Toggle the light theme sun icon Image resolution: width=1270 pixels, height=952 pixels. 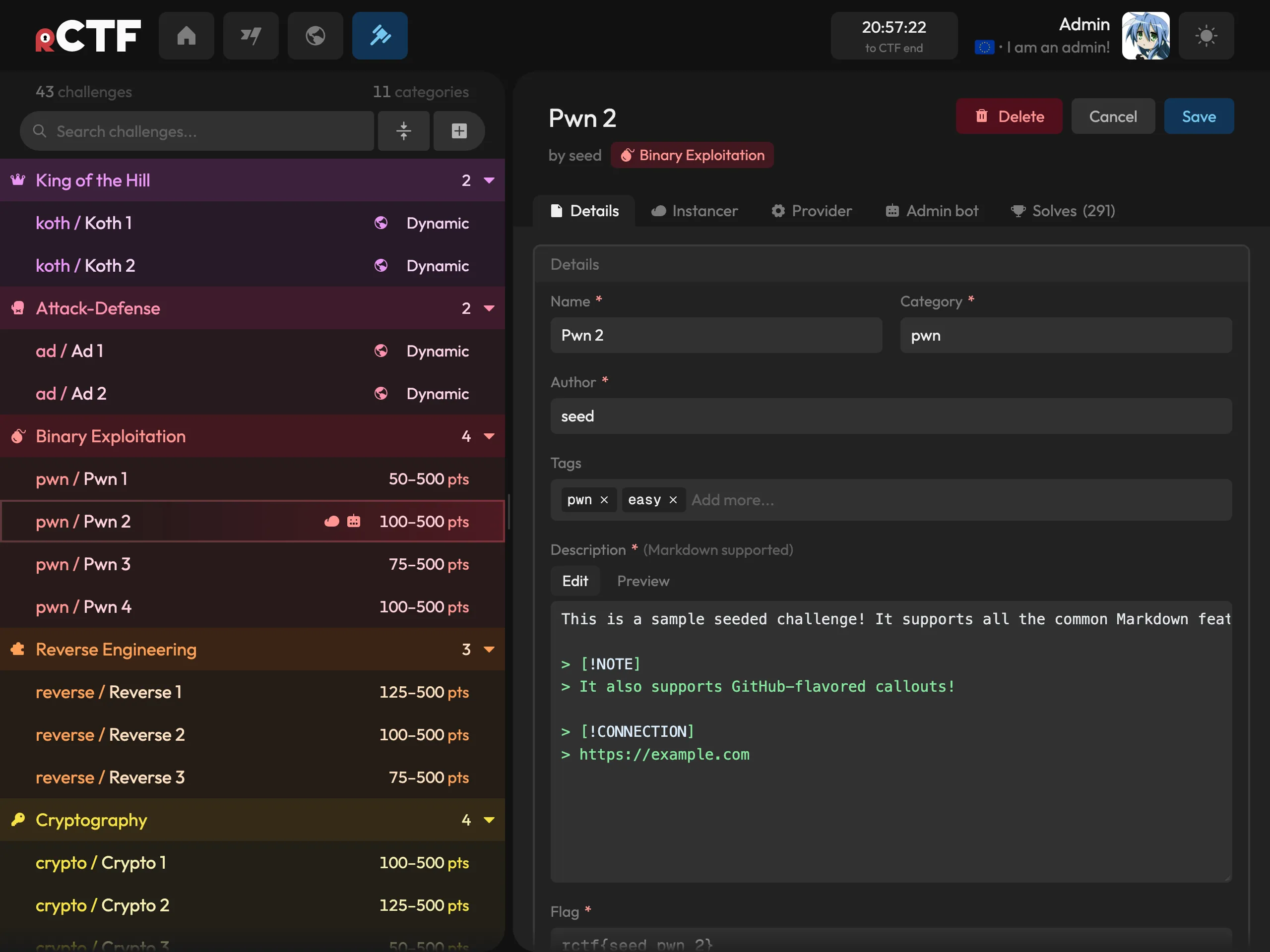tap(1206, 36)
